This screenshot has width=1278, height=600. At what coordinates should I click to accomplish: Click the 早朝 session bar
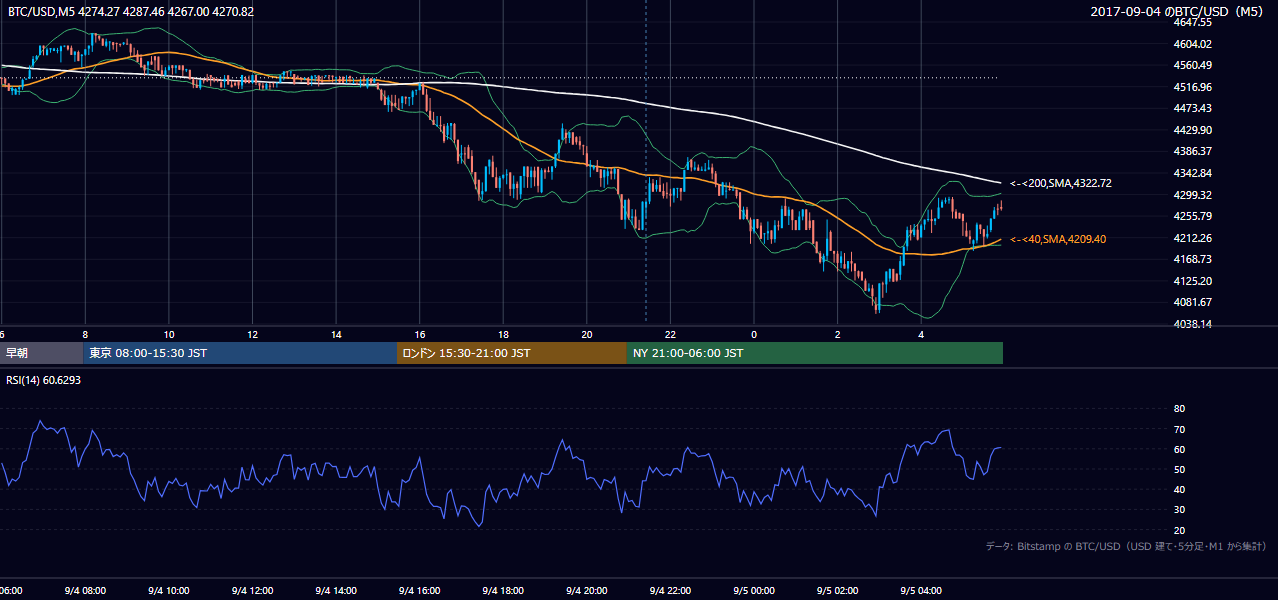[41, 353]
